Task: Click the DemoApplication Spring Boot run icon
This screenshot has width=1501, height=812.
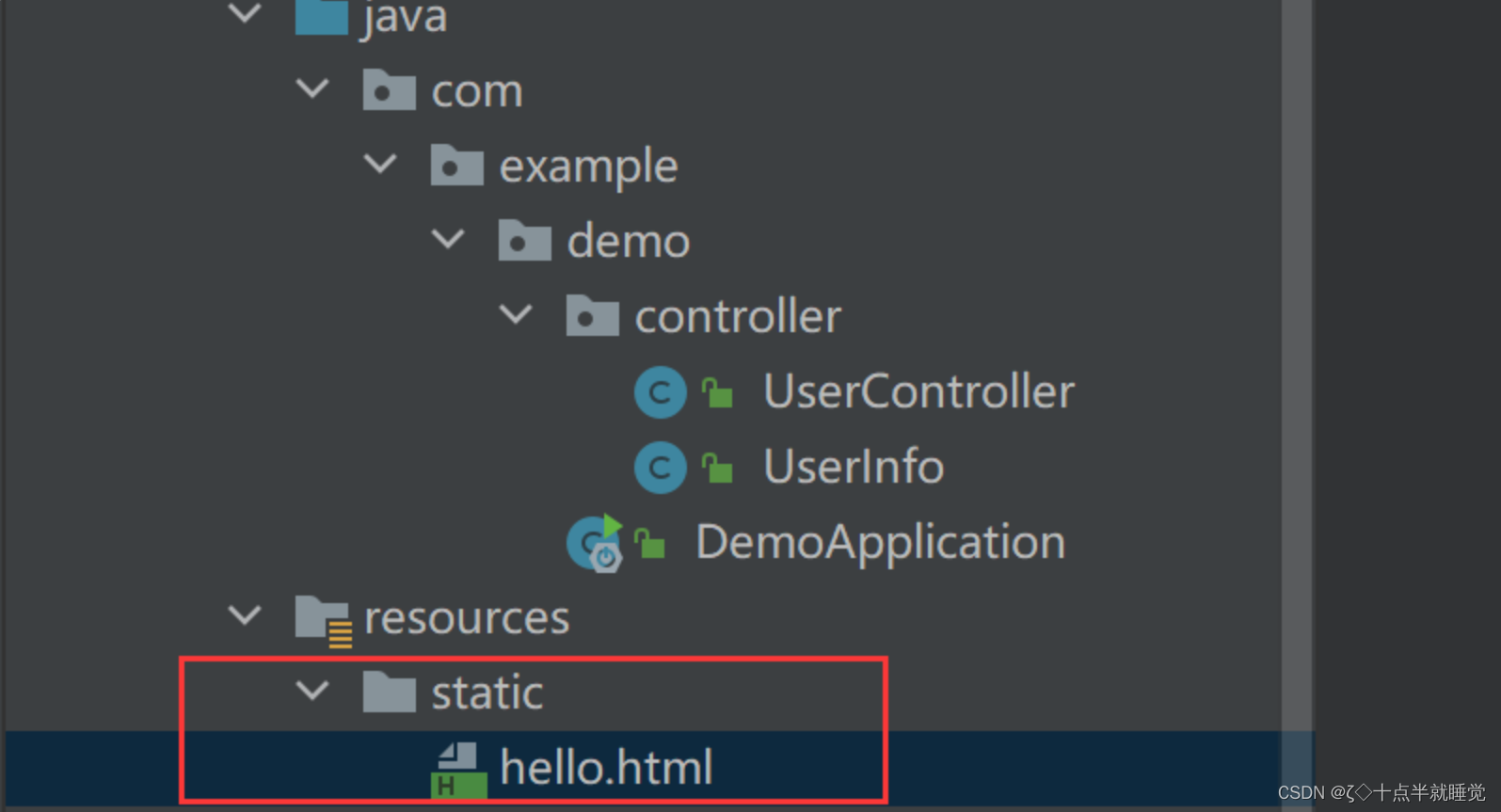Action: tap(596, 543)
